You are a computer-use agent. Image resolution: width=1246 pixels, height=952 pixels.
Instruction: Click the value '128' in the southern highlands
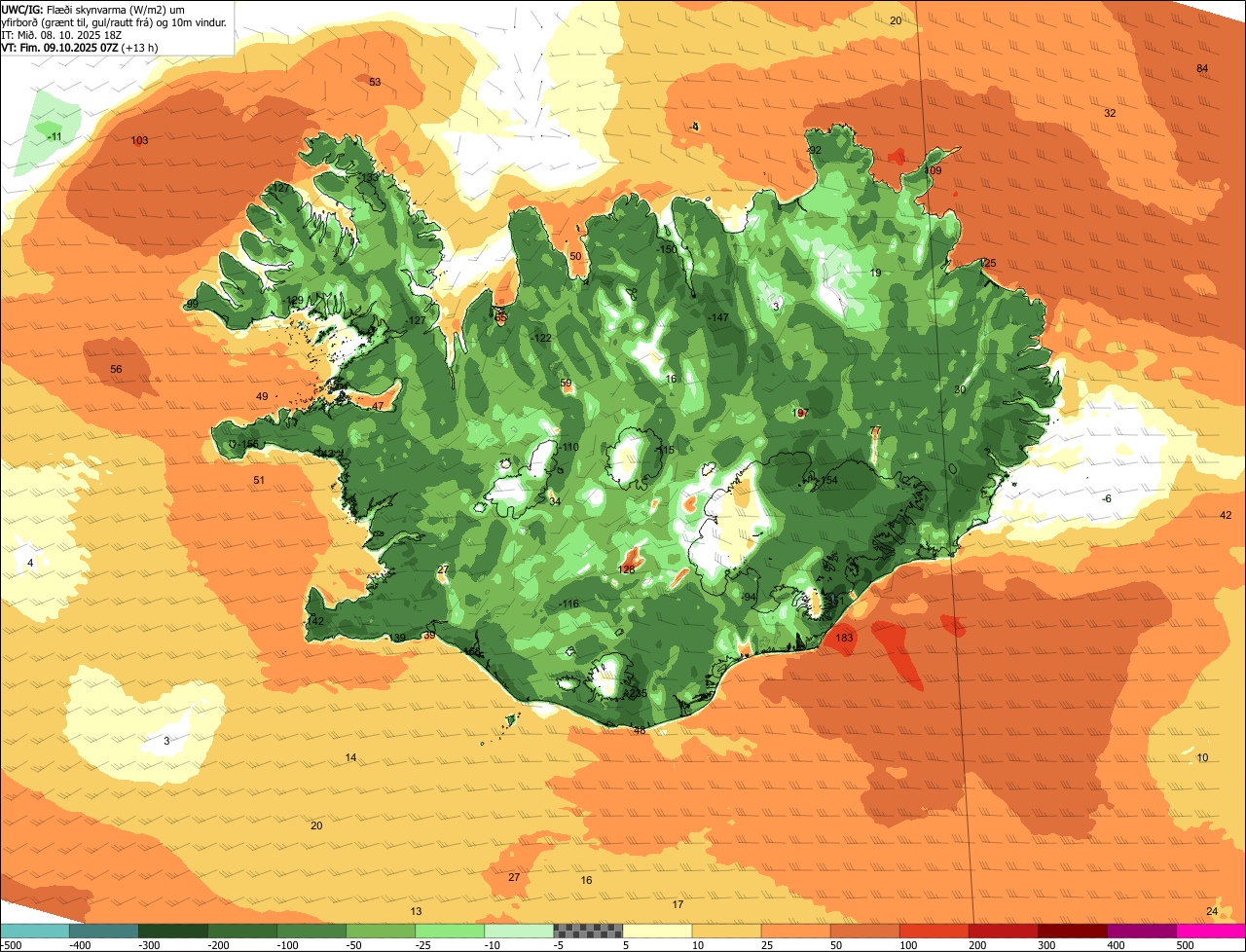point(627,568)
